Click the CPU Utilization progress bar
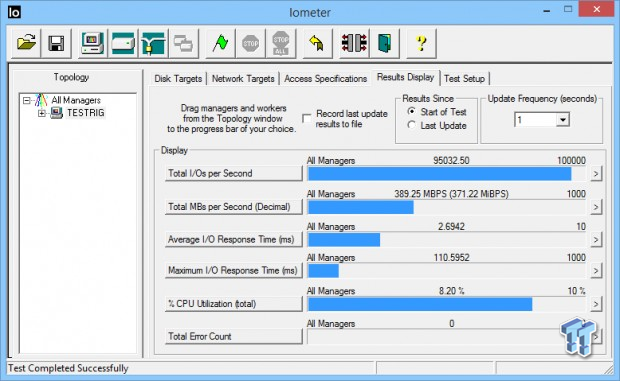Image resolution: width=620 pixels, height=381 pixels. click(x=447, y=304)
